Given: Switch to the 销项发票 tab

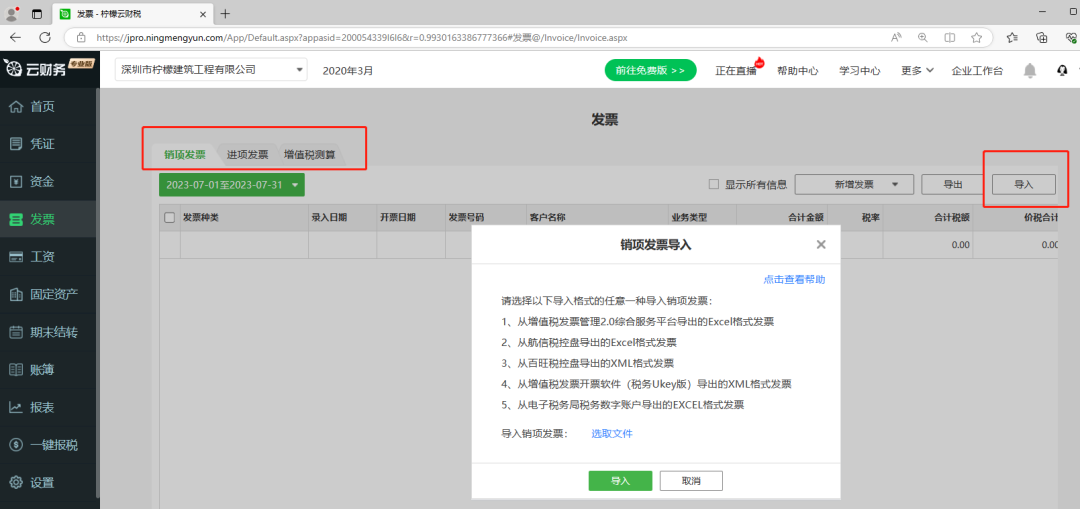Looking at the screenshot, I should pyautogui.click(x=185, y=154).
